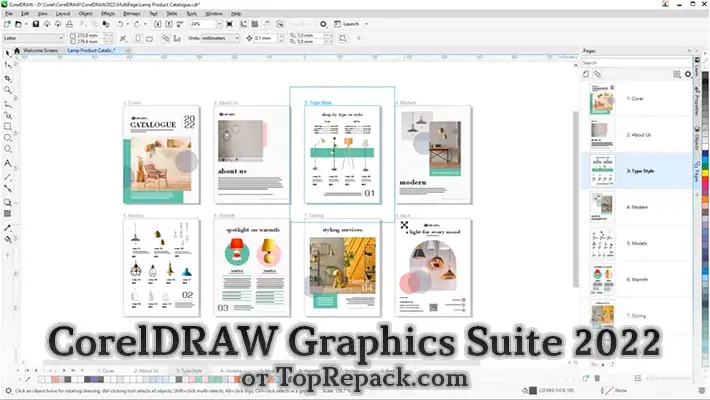Click the spotlight on warmth page on canvas
Screen dimensions: 710x400
tap(252, 268)
